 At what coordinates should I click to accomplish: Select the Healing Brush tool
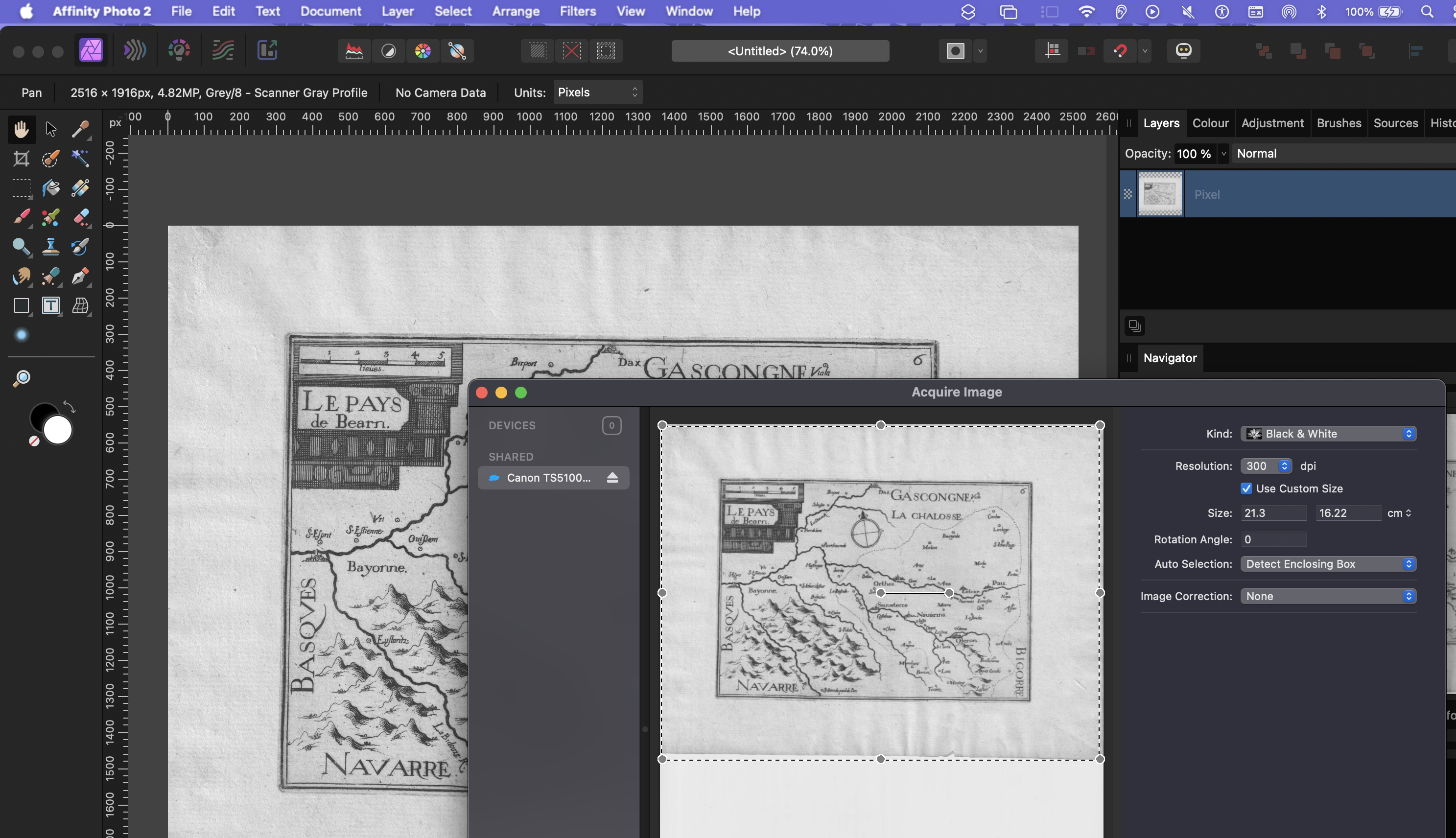50,276
